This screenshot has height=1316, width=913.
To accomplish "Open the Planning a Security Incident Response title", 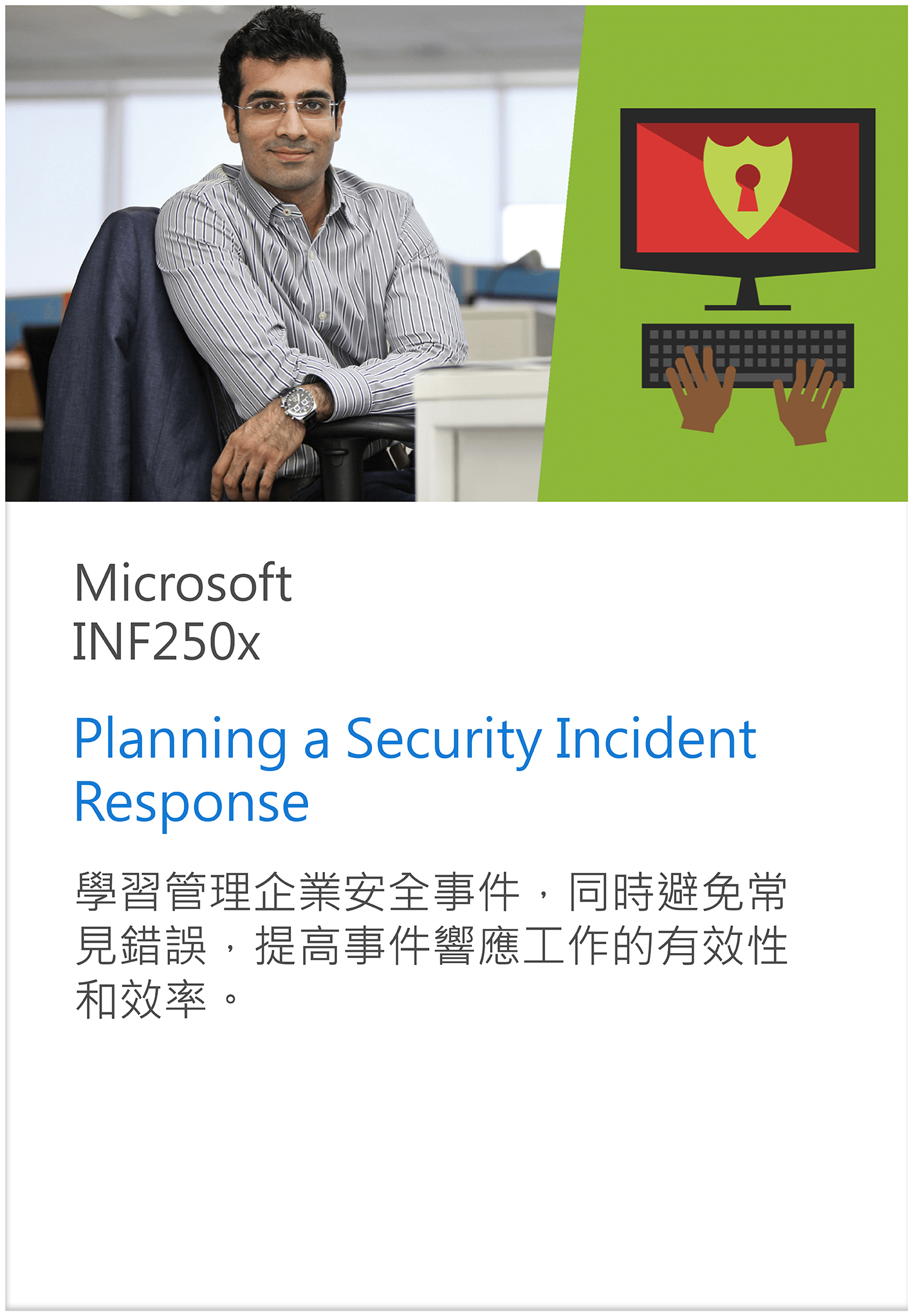I will pyautogui.click(x=415, y=769).
